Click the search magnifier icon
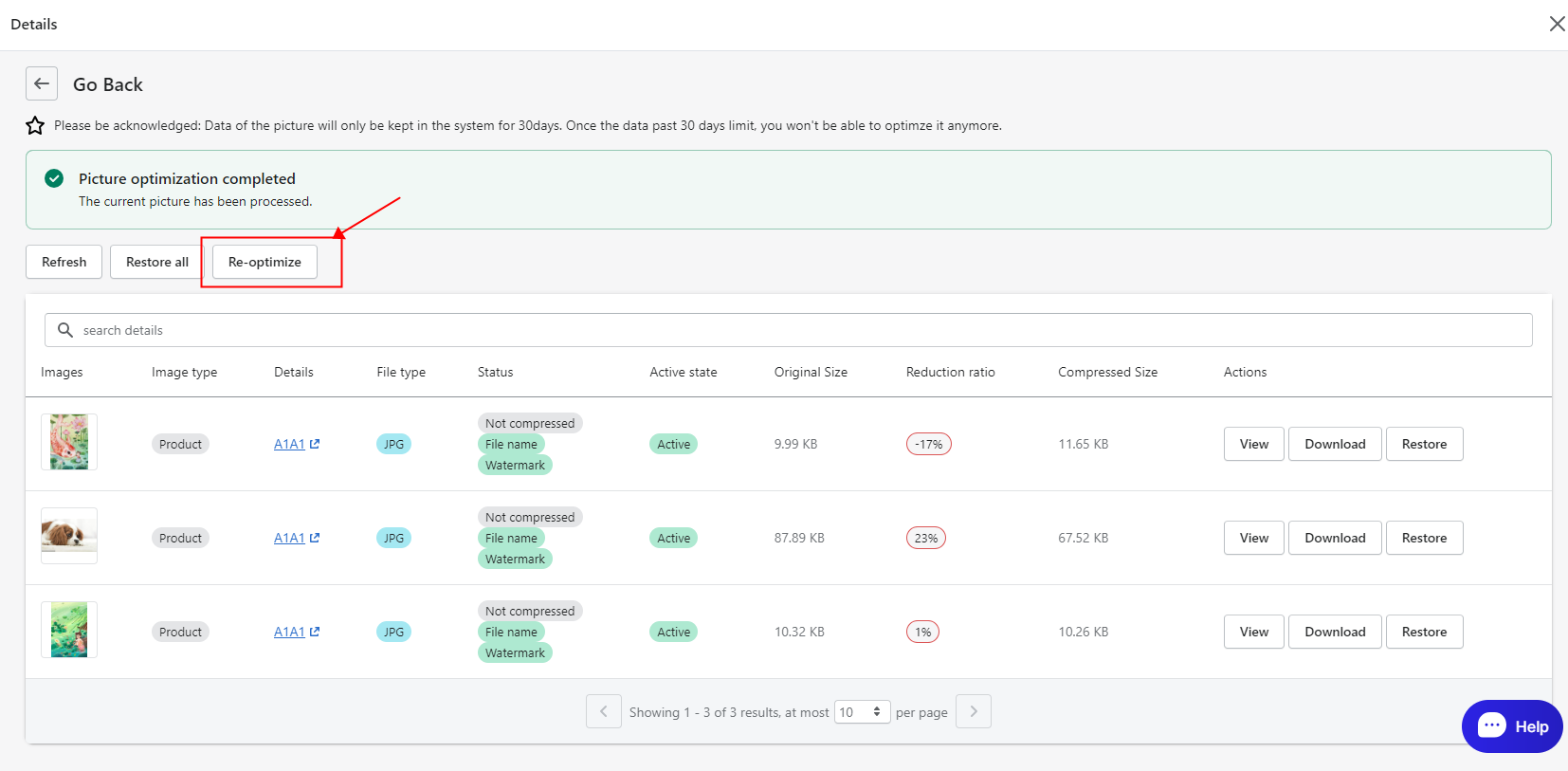This screenshot has height=771, width=1568. click(x=65, y=330)
